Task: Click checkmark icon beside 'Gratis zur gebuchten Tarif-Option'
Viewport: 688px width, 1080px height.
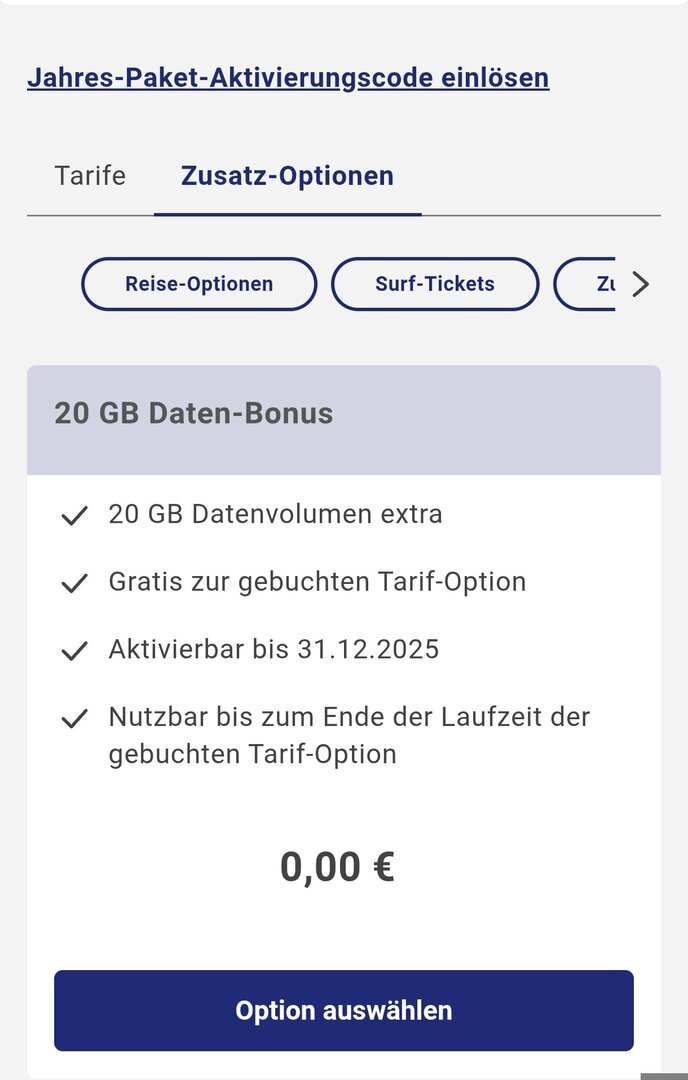Action: [74, 584]
